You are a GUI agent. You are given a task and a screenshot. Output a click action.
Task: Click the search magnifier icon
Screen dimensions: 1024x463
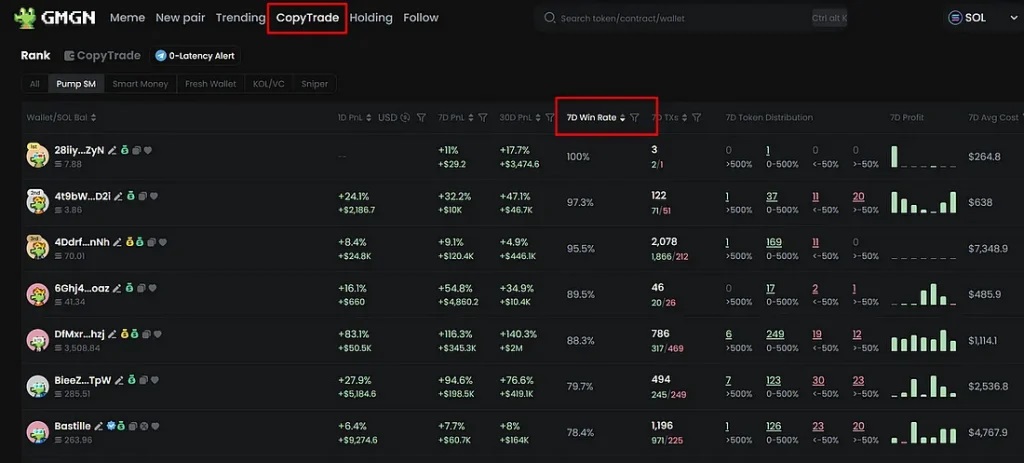click(550, 18)
